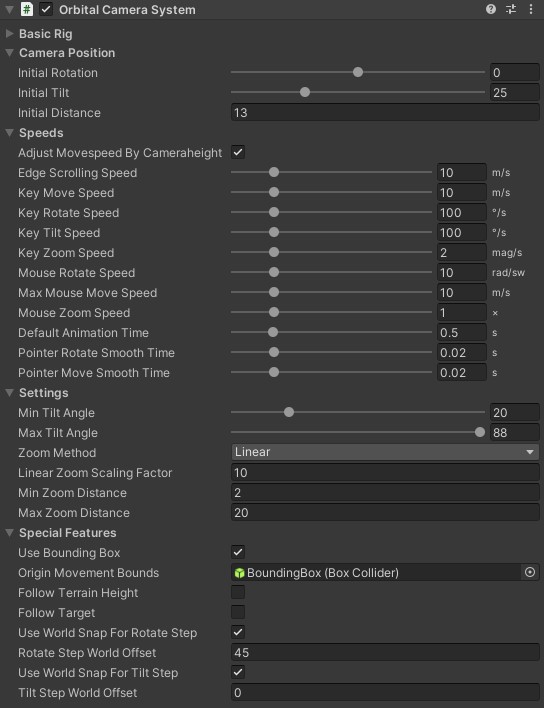Click the Default Animation Time value field
Image resolution: width=544 pixels, height=708 pixels.
[x=461, y=332]
